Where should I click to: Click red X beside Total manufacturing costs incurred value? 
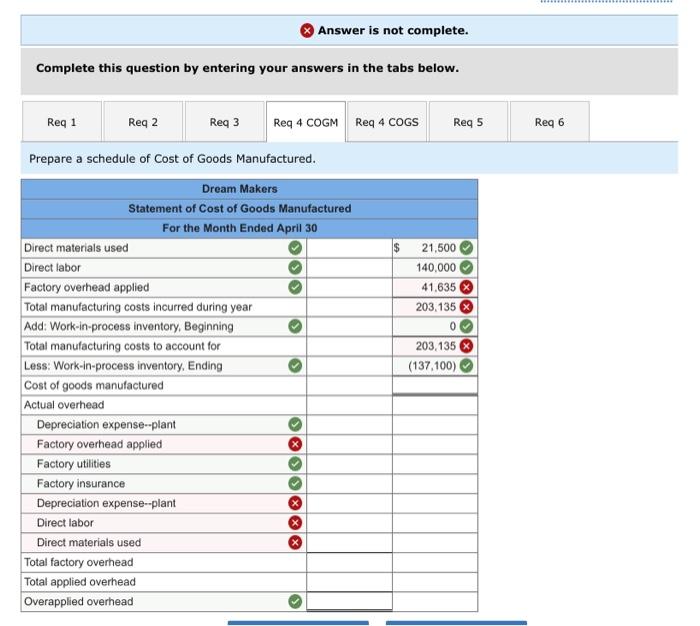(x=466, y=306)
